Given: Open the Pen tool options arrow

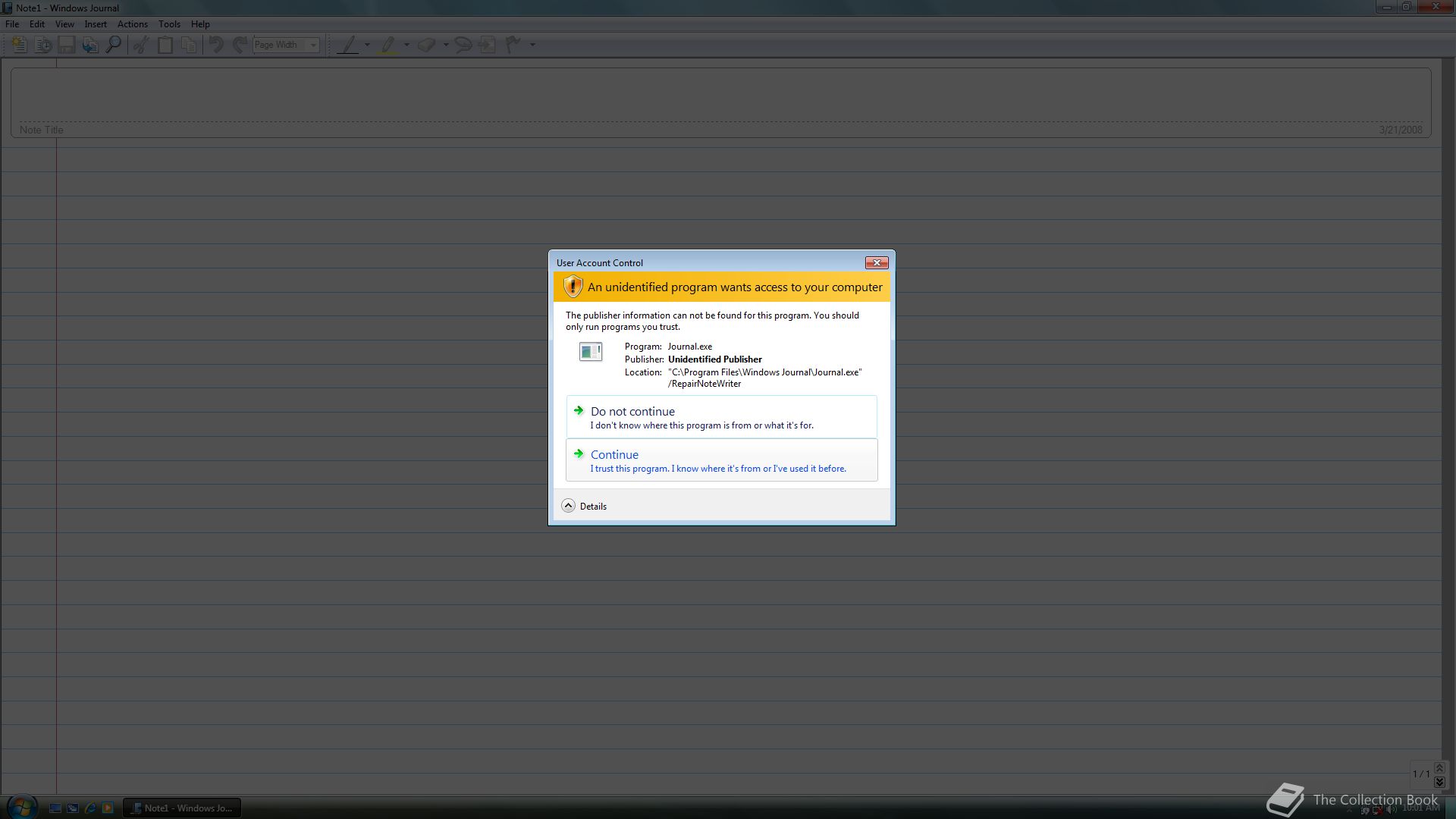Looking at the screenshot, I should click(368, 45).
